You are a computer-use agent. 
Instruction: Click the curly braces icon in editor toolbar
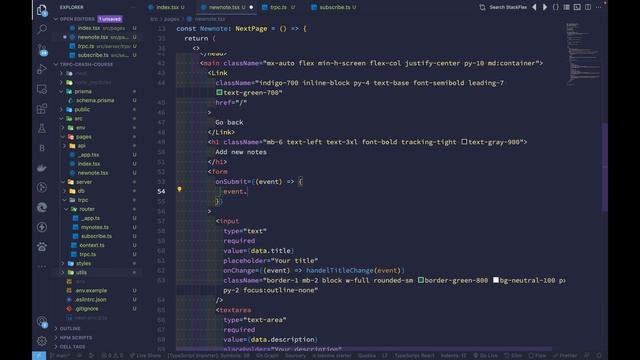[556, 7]
